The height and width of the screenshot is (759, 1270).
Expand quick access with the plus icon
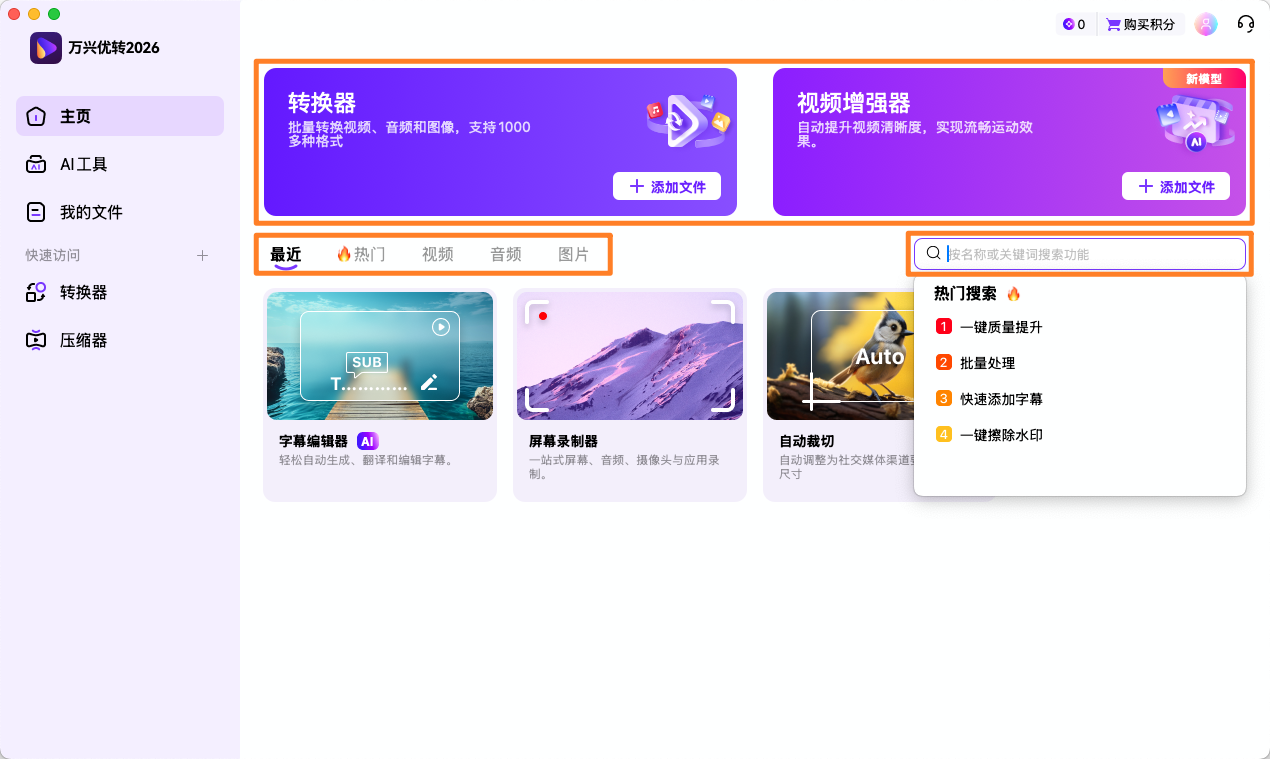(202, 255)
